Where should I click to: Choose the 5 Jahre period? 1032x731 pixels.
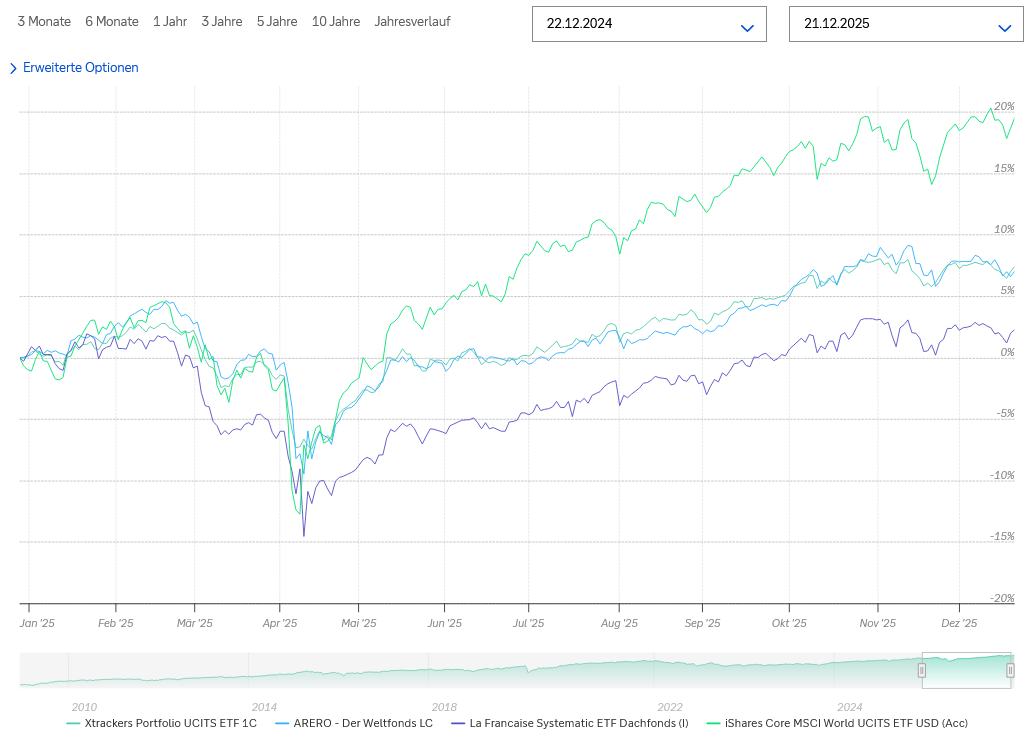point(277,22)
